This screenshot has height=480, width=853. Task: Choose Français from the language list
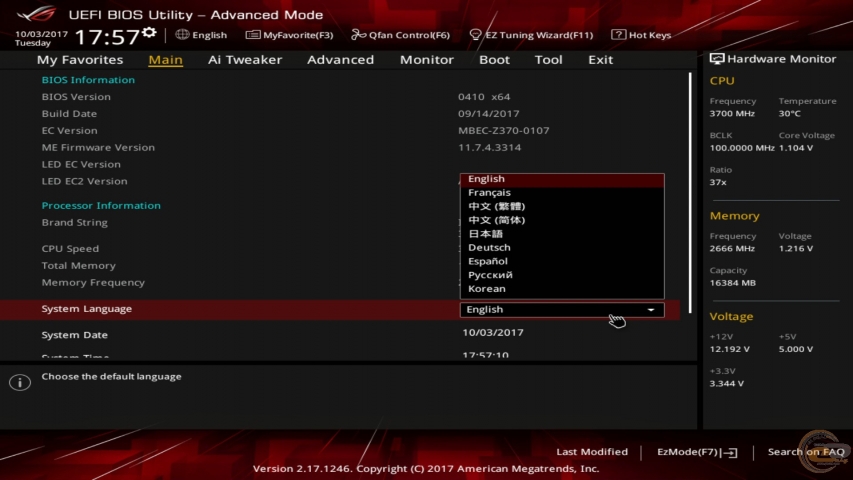coord(562,193)
